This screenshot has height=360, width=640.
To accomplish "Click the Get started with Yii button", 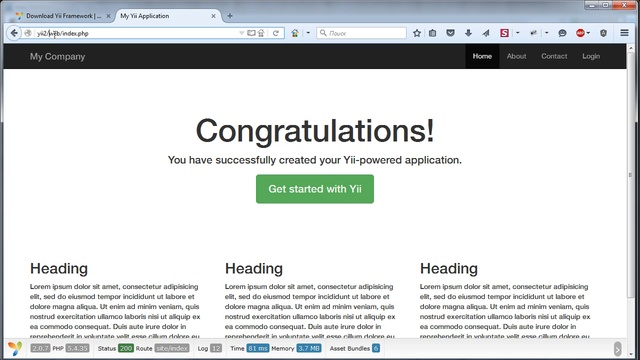I will click(x=315, y=189).
